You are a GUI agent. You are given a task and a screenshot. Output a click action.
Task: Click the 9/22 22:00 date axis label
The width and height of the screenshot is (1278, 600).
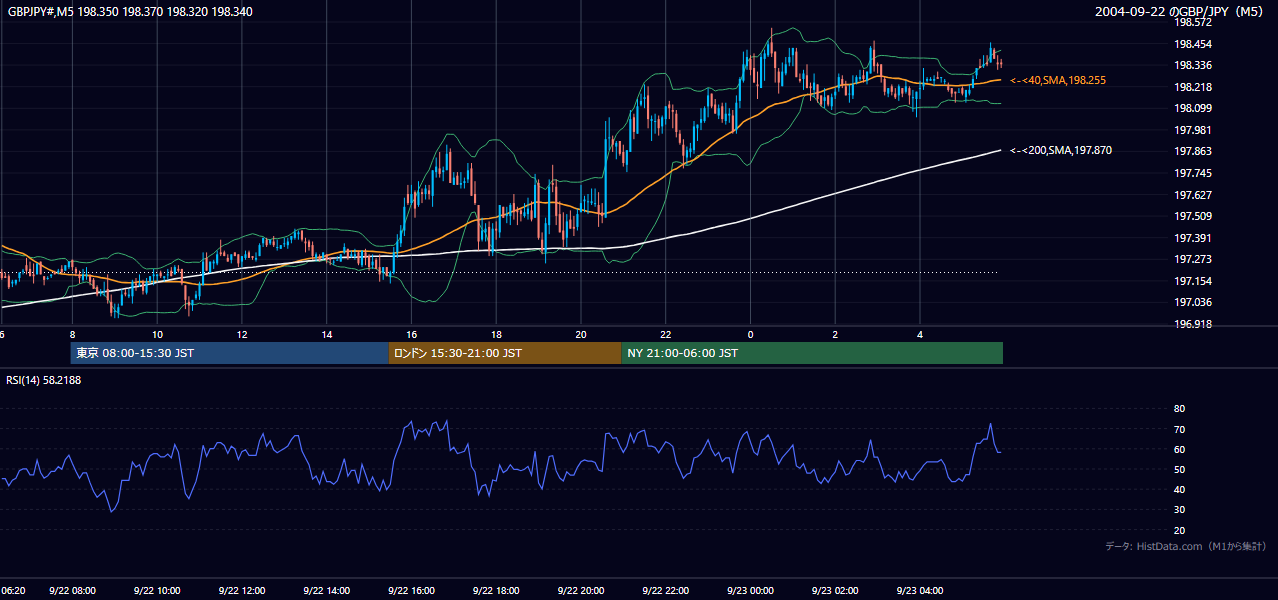pyautogui.click(x=665, y=591)
